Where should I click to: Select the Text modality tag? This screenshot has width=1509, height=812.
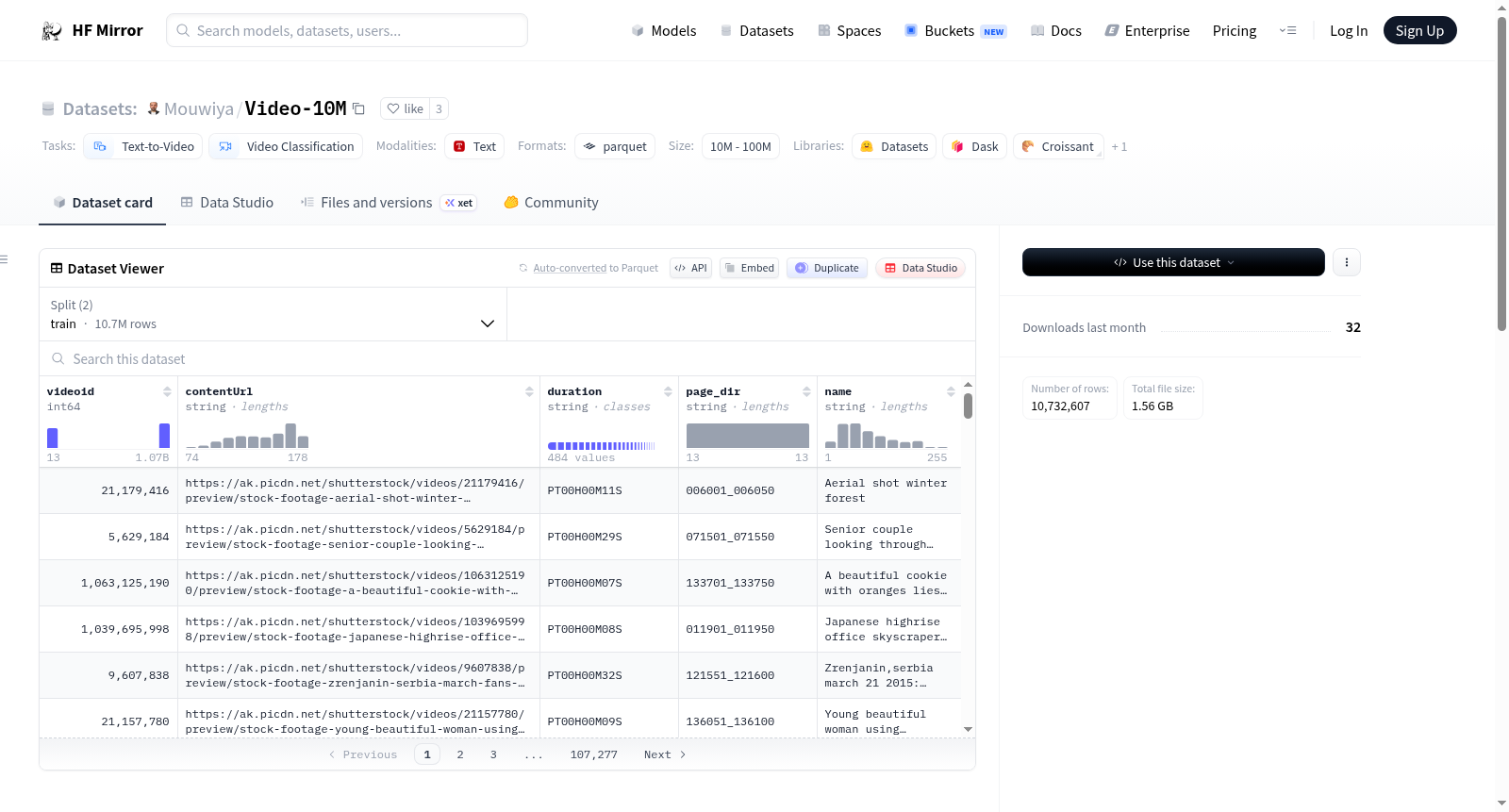point(474,146)
